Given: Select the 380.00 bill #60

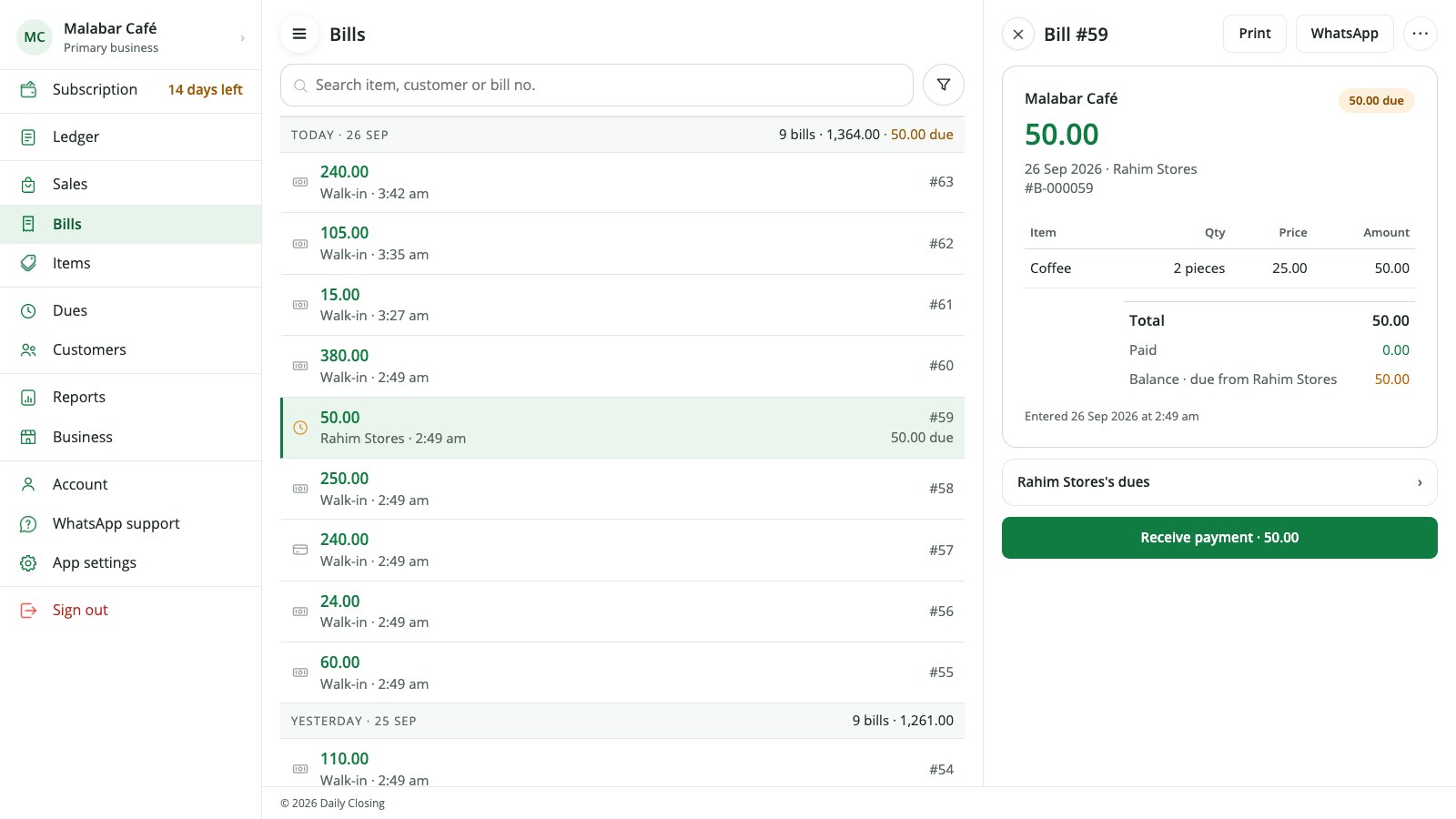Looking at the screenshot, I should tap(622, 366).
